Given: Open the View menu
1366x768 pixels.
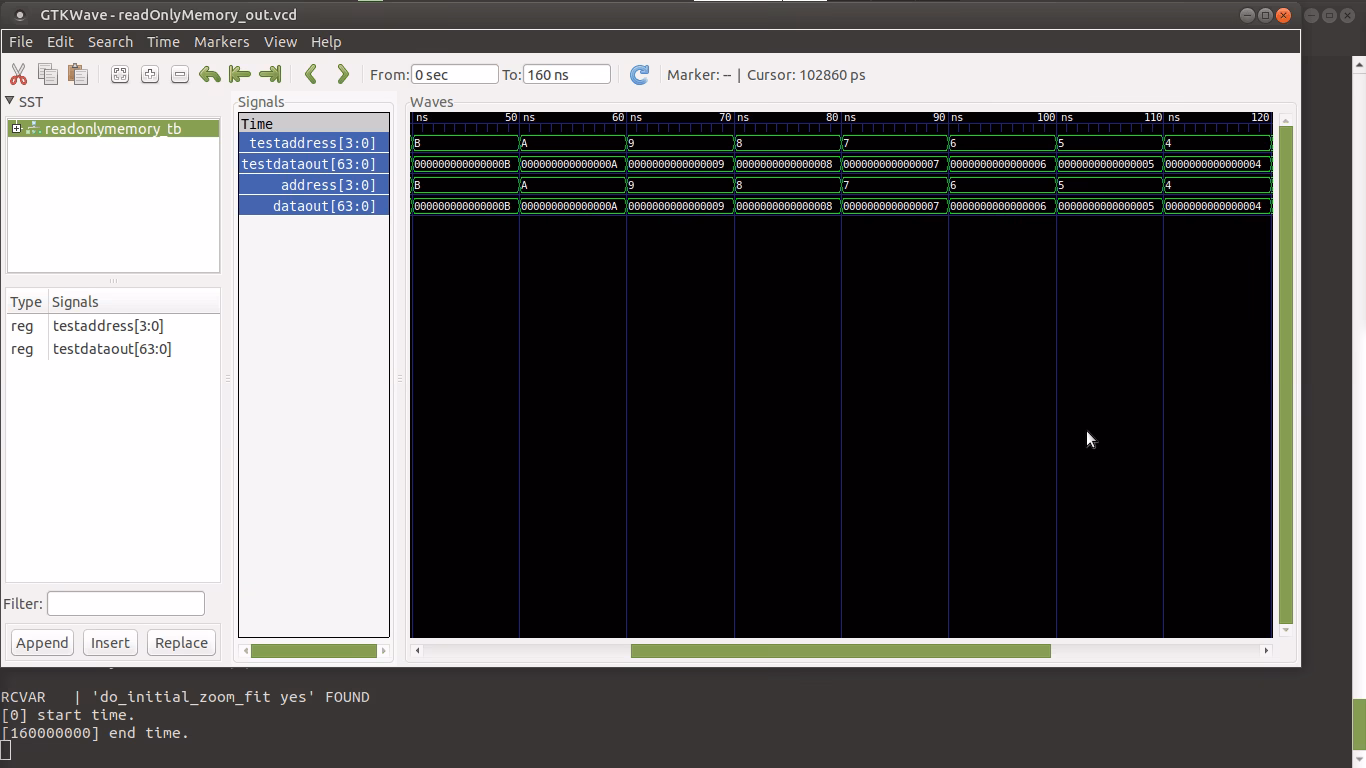Looking at the screenshot, I should pos(280,42).
